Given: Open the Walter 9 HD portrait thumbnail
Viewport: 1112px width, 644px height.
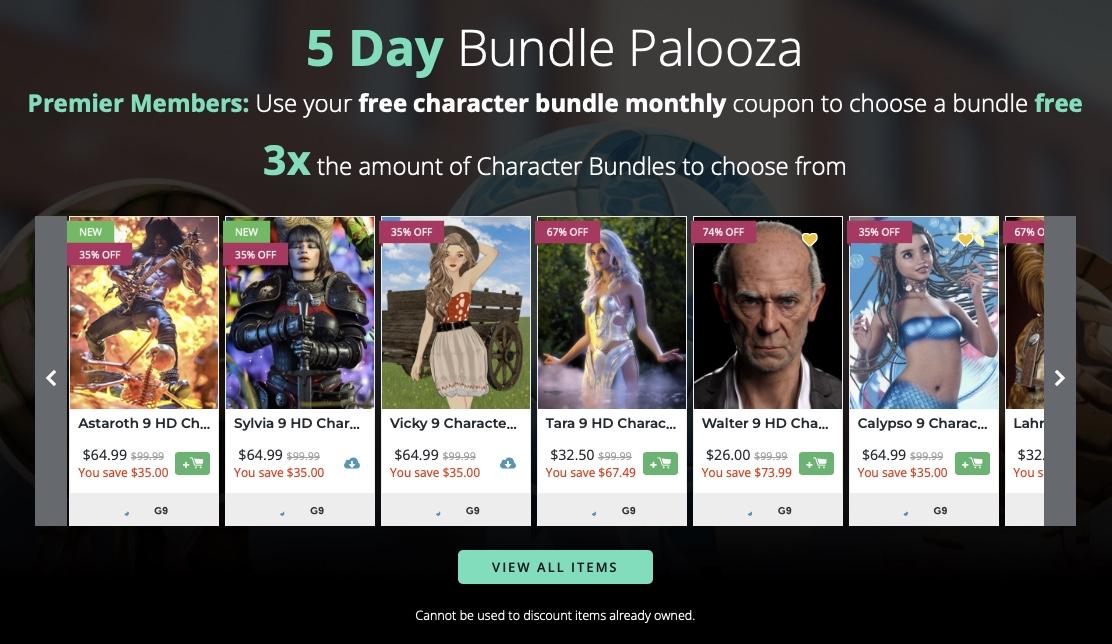Looking at the screenshot, I should coord(768,313).
